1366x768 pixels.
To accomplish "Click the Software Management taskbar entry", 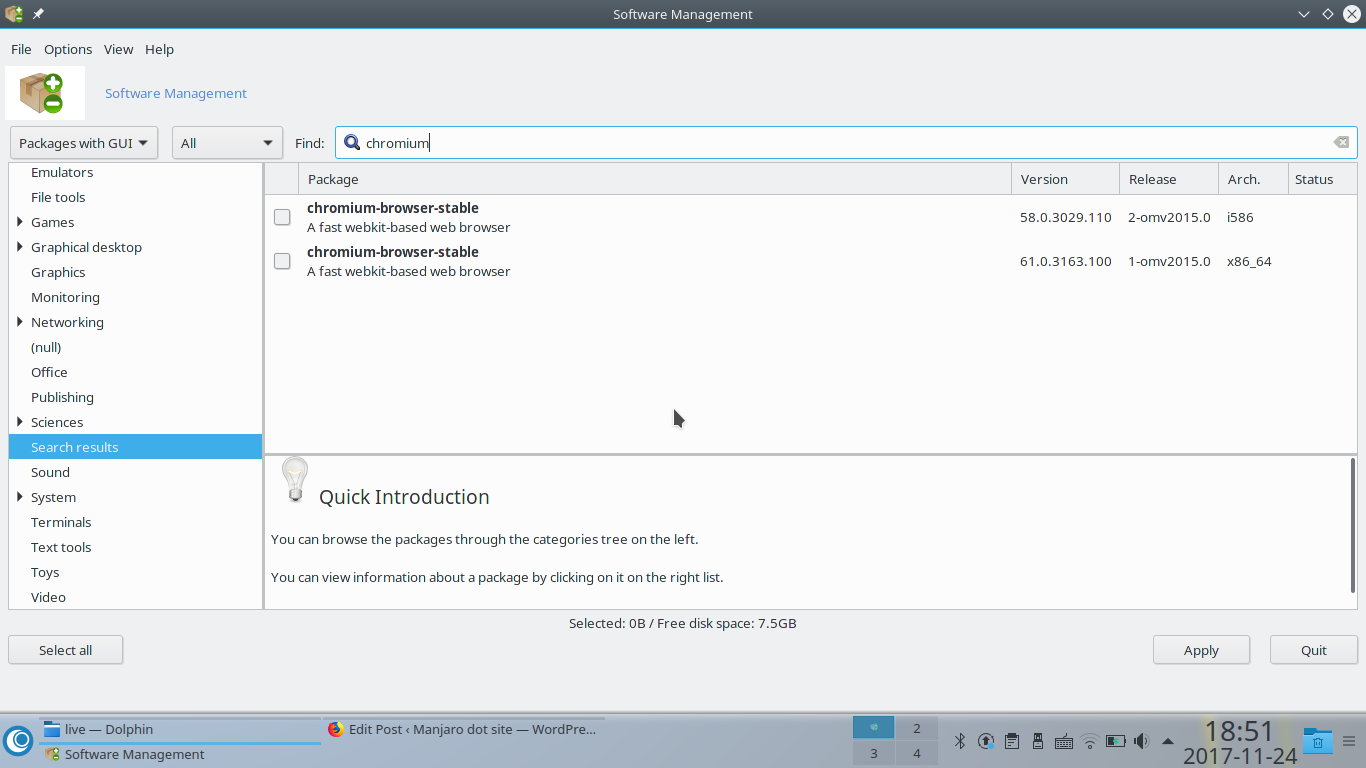I will (180, 754).
